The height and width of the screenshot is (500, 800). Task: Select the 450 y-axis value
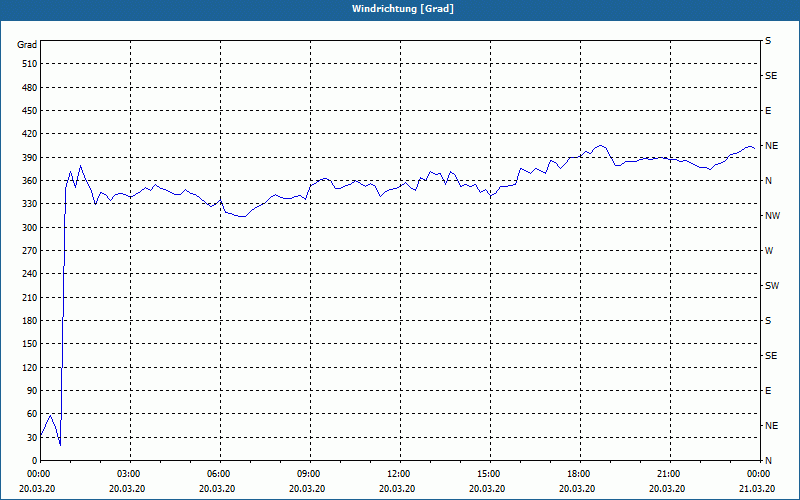[x=30, y=111]
